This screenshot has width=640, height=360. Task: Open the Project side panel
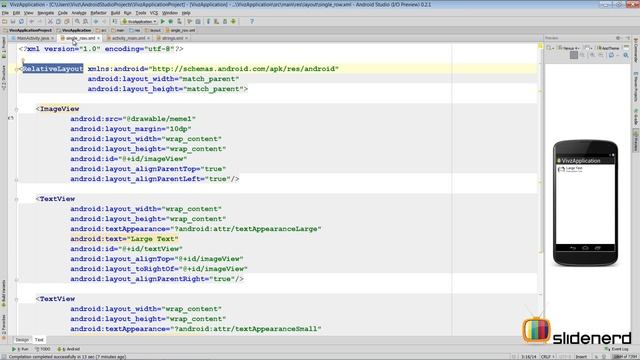click(4, 47)
